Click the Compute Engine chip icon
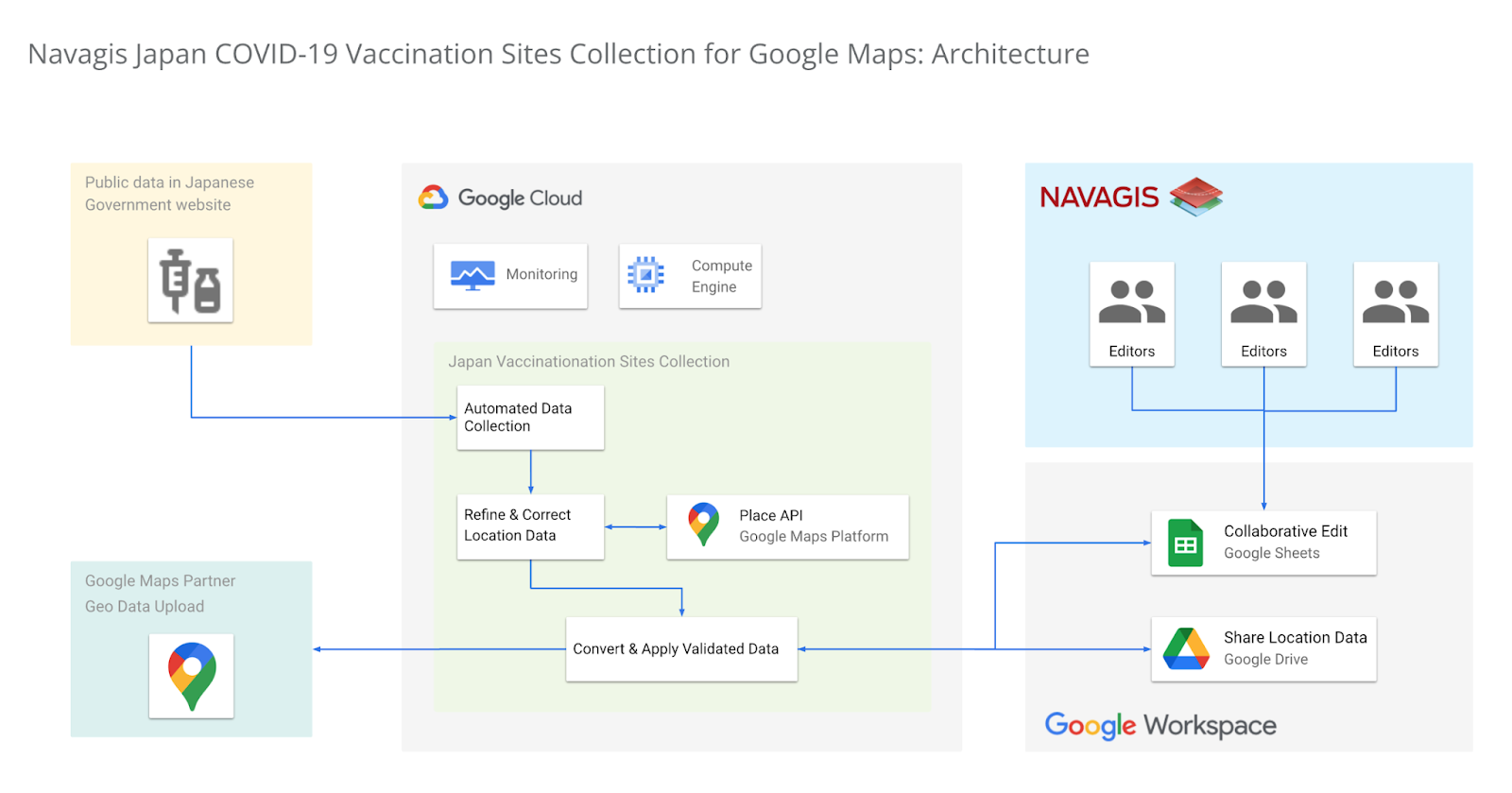The image size is (1512, 793). click(646, 275)
